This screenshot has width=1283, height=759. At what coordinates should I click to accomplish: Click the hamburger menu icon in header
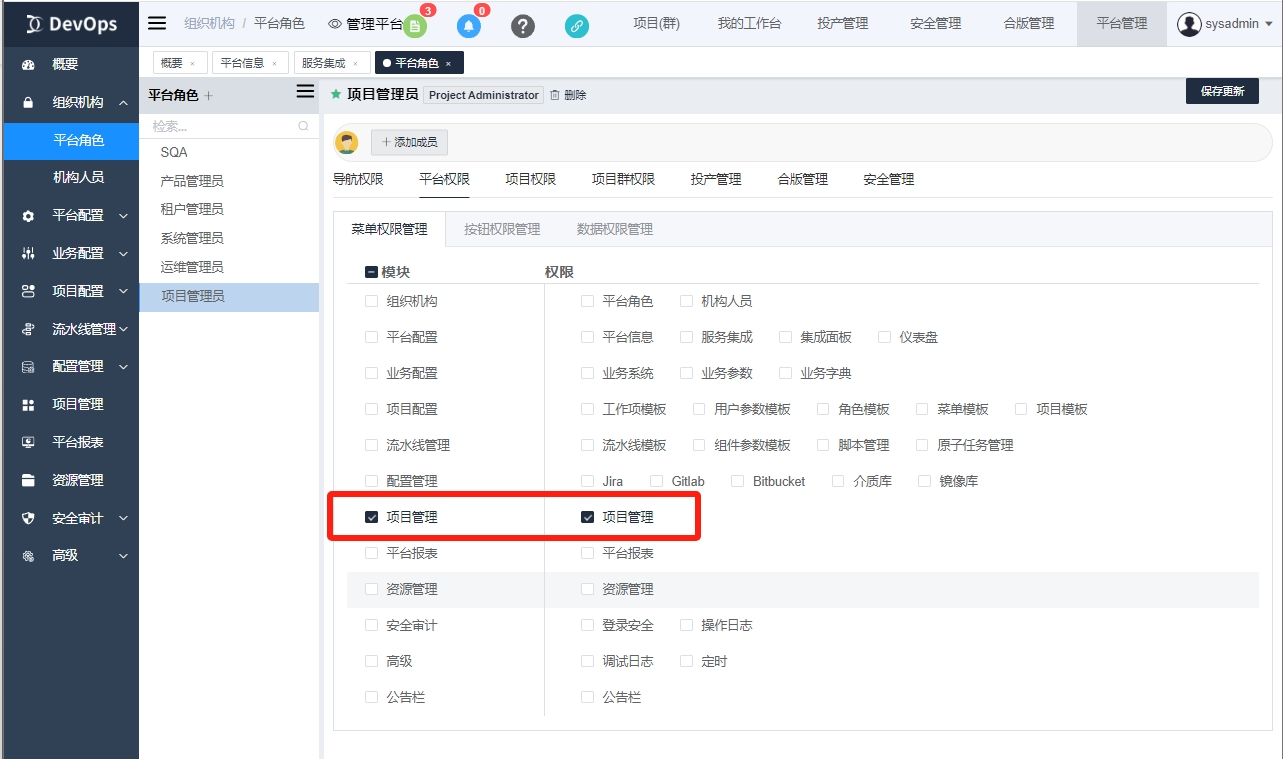click(x=157, y=23)
